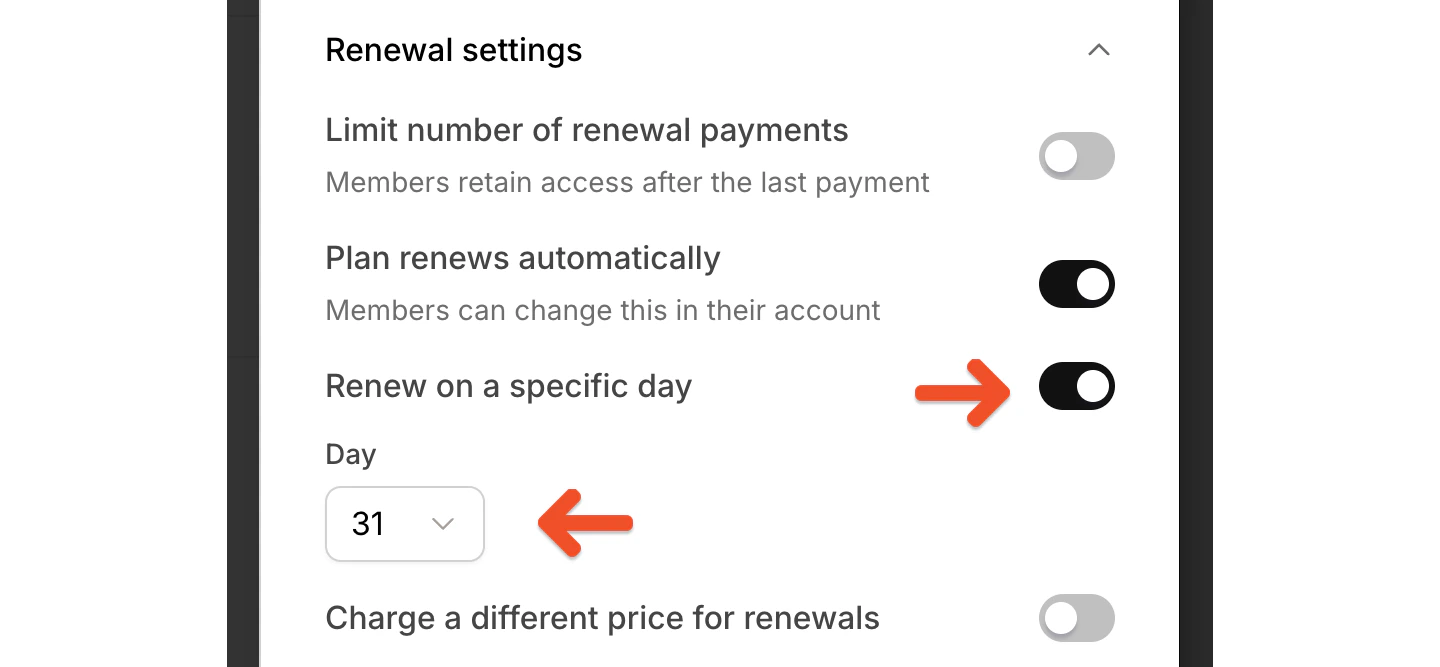The image size is (1440, 667).
Task: Click the Limit number of renewal payments label
Action: point(586,130)
